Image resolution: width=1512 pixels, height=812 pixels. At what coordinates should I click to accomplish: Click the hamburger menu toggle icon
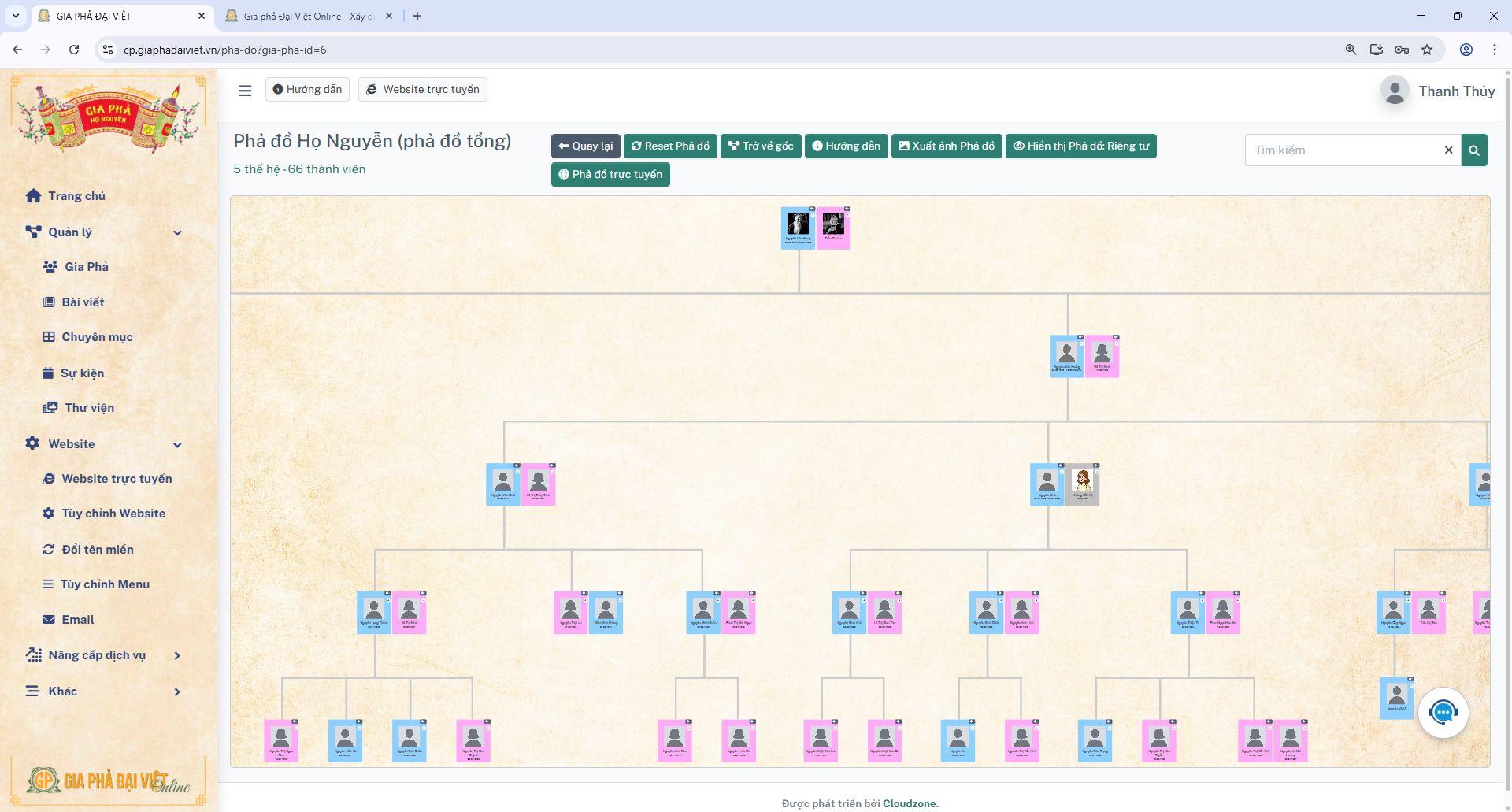[245, 91]
